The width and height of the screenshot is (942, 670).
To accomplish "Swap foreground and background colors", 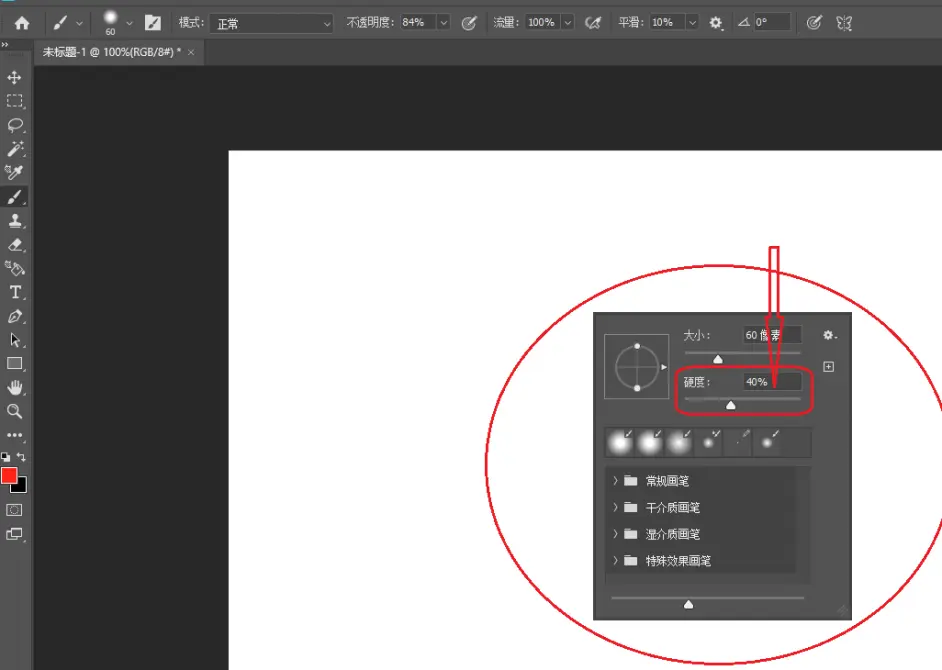I will [22, 457].
